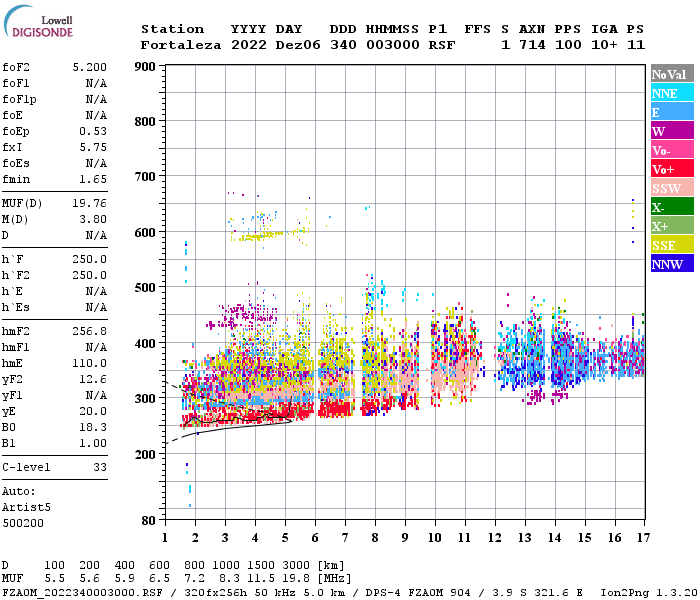The height and width of the screenshot is (600, 700).
Task: Click the 300 km height axis label
Action: pyautogui.click(x=145, y=399)
